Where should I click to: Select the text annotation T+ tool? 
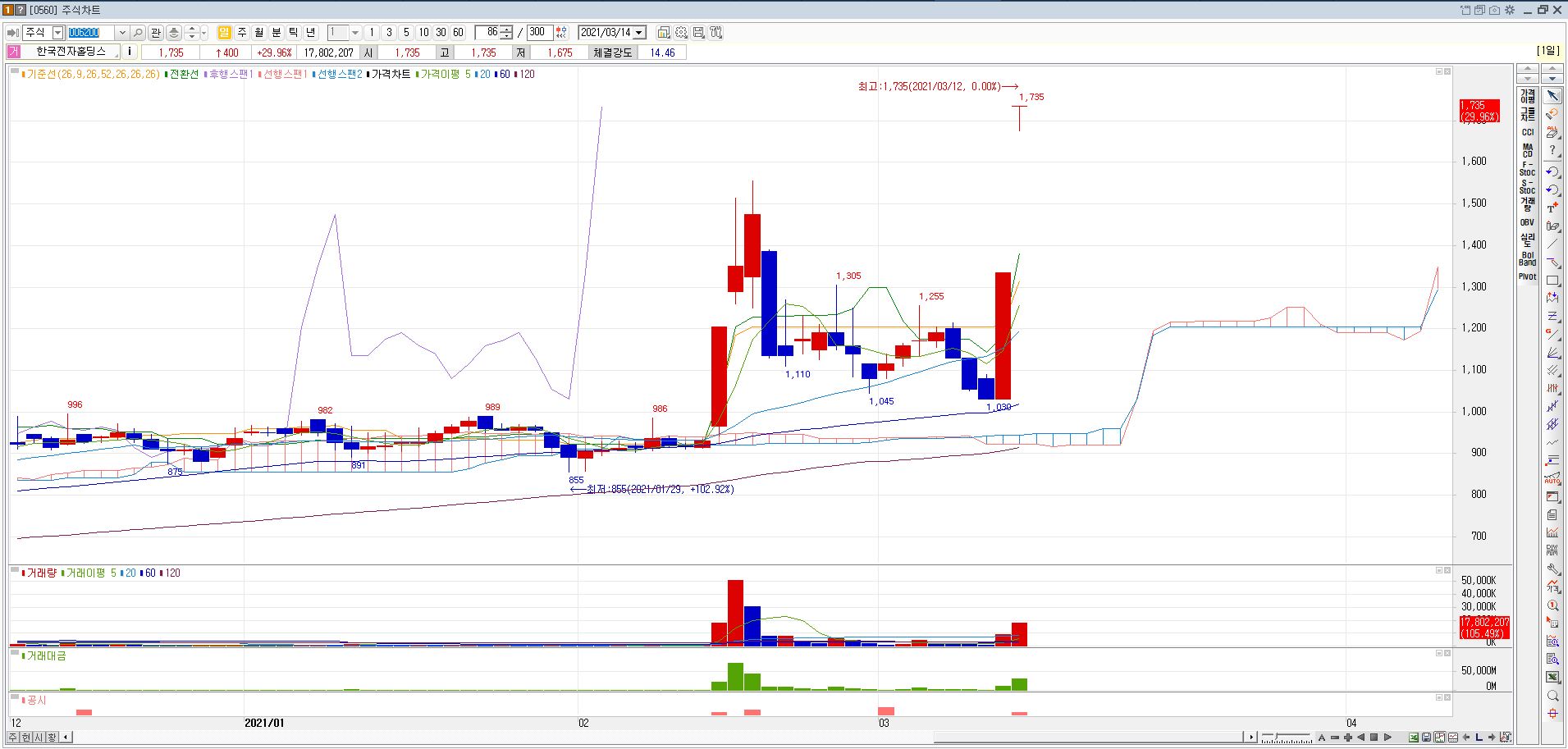click(x=1552, y=208)
